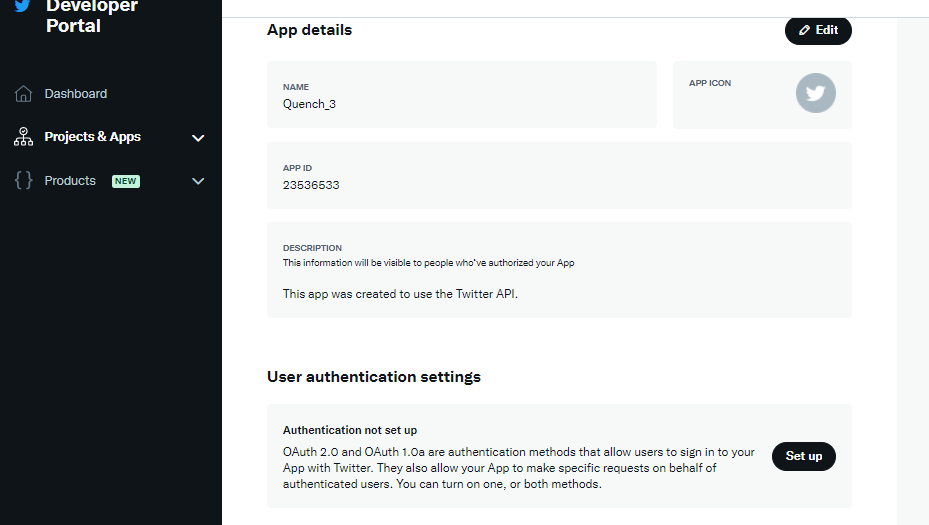
Task: Open the Dashboard menu item
Action: pos(75,94)
